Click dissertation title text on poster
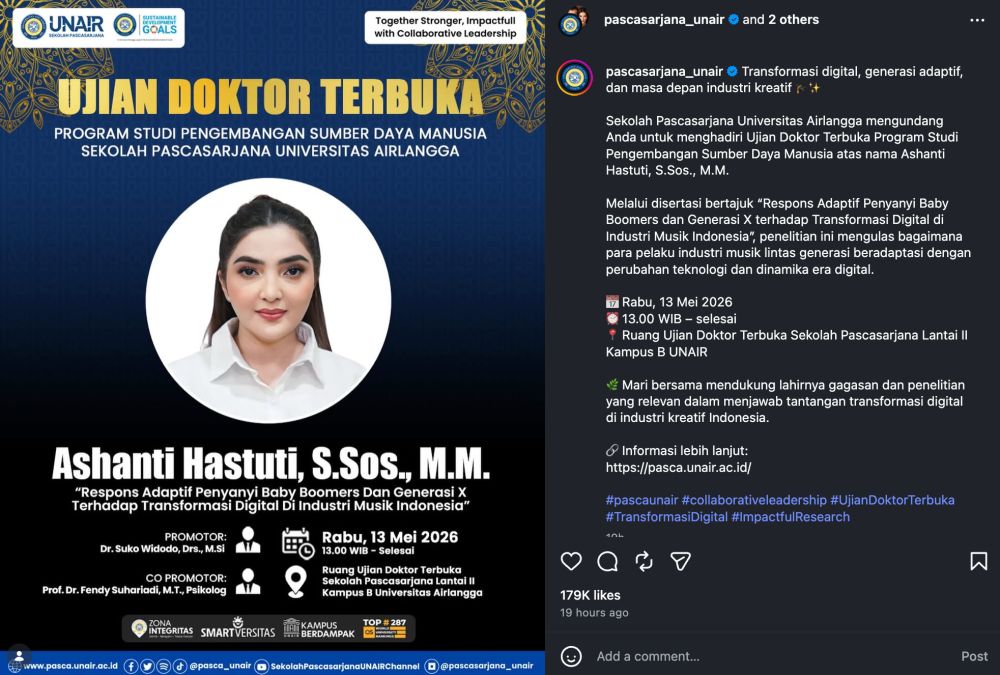The width and height of the screenshot is (1000, 675). pyautogui.click(x=271, y=499)
